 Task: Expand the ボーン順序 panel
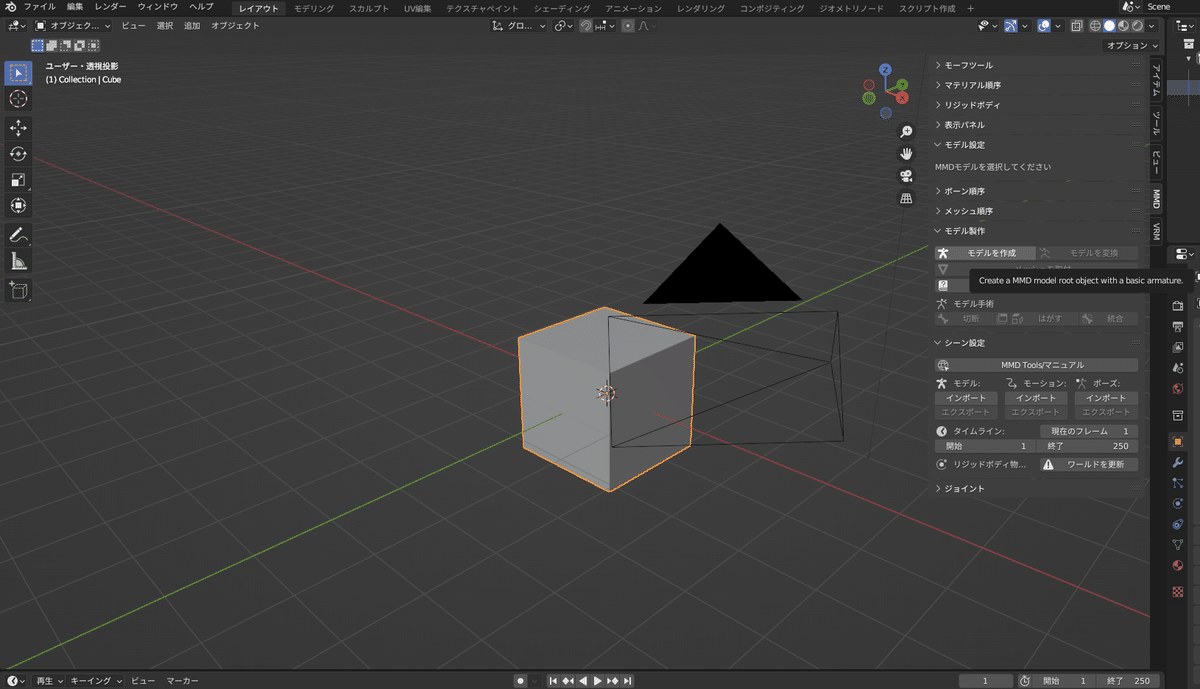1037,191
